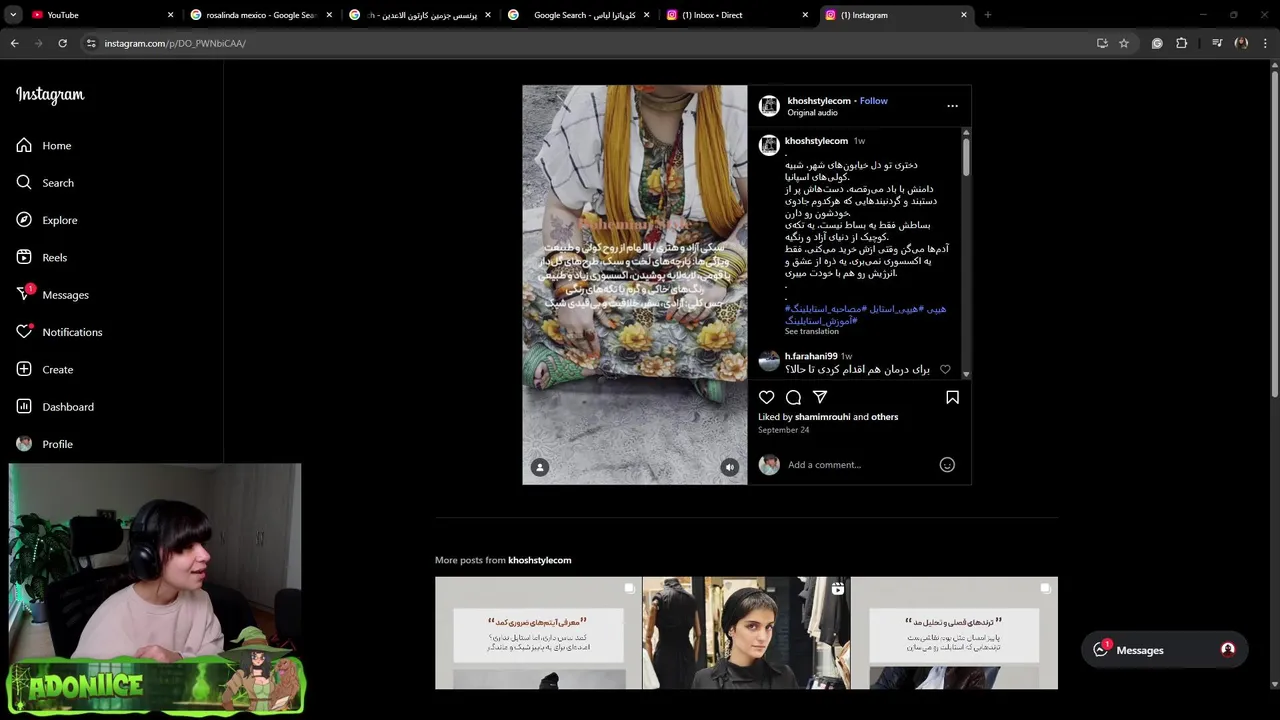
Task: Open emoji picker in comment box
Action: (947, 465)
